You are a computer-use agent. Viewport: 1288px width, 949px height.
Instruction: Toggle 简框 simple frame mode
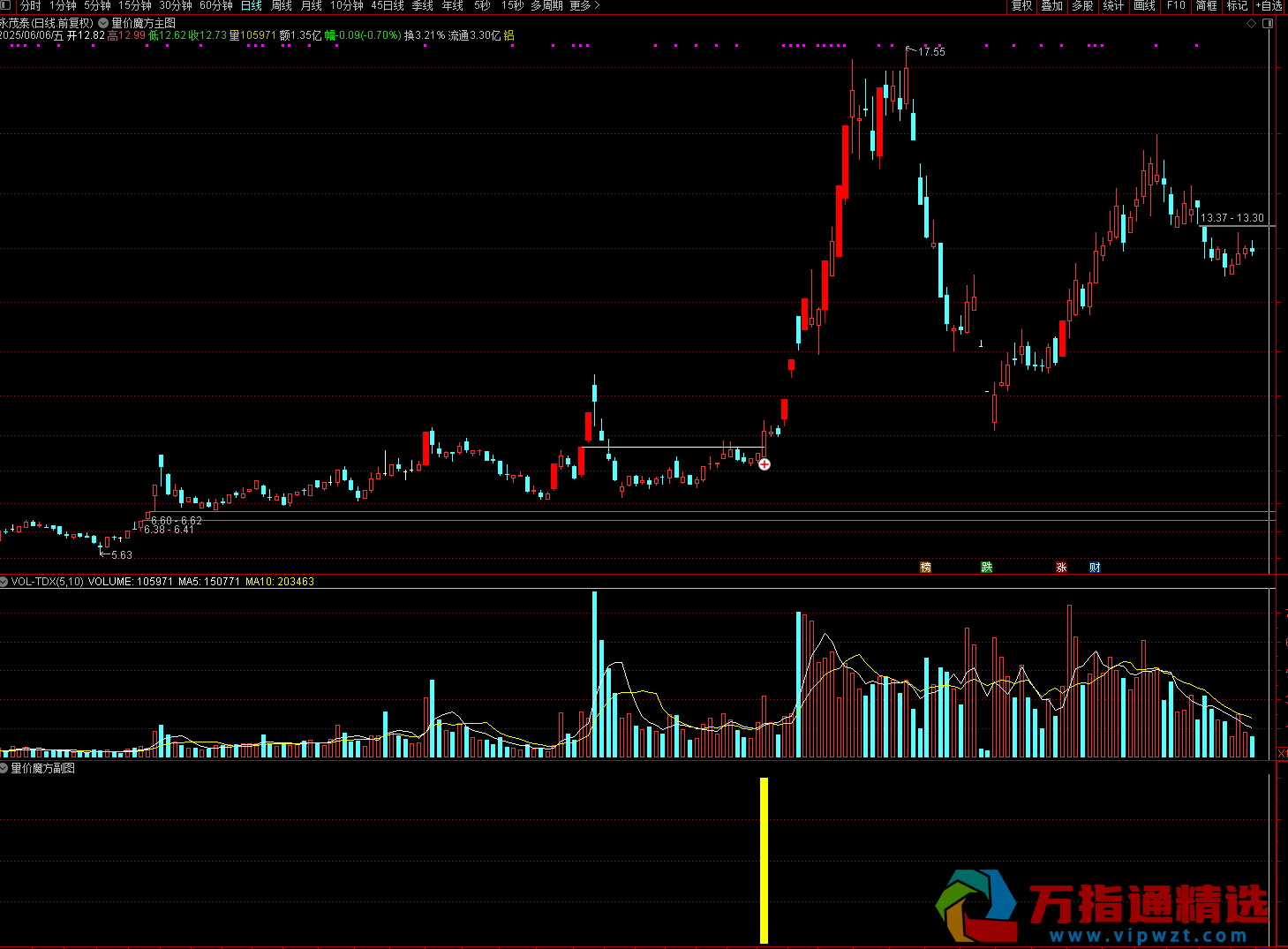point(1206,6)
